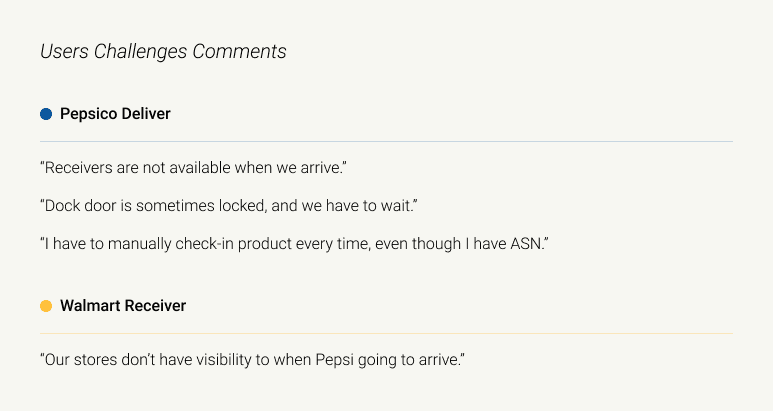This screenshot has height=411, width=773.
Task: Click the word Receivers starting the first quote
Action: (78, 168)
